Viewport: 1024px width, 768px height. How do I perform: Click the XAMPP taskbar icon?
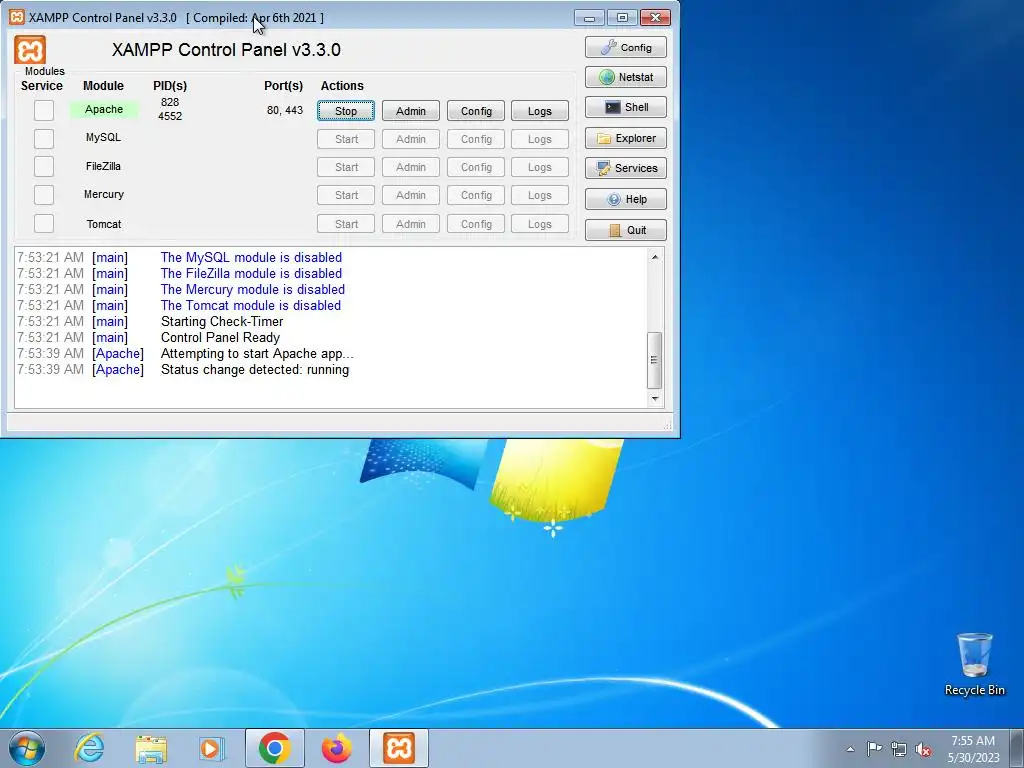pos(399,748)
